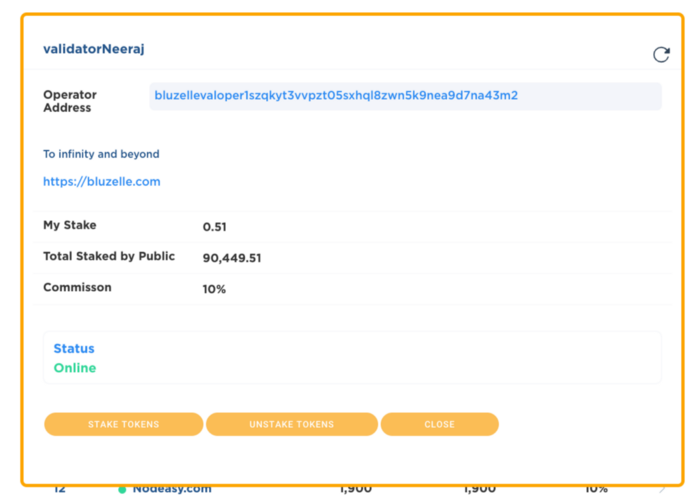This screenshot has width=700, height=498.
Task: Click the Status heading
Action: coord(74,349)
